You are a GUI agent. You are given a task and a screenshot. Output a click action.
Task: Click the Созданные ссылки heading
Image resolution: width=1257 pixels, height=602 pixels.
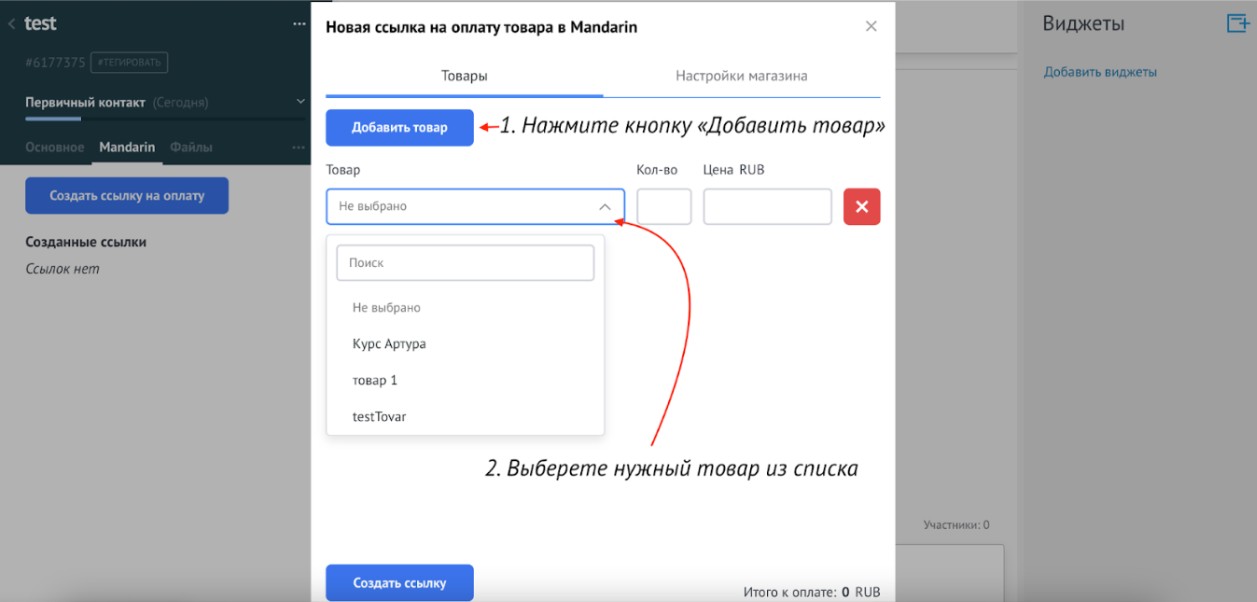86,242
